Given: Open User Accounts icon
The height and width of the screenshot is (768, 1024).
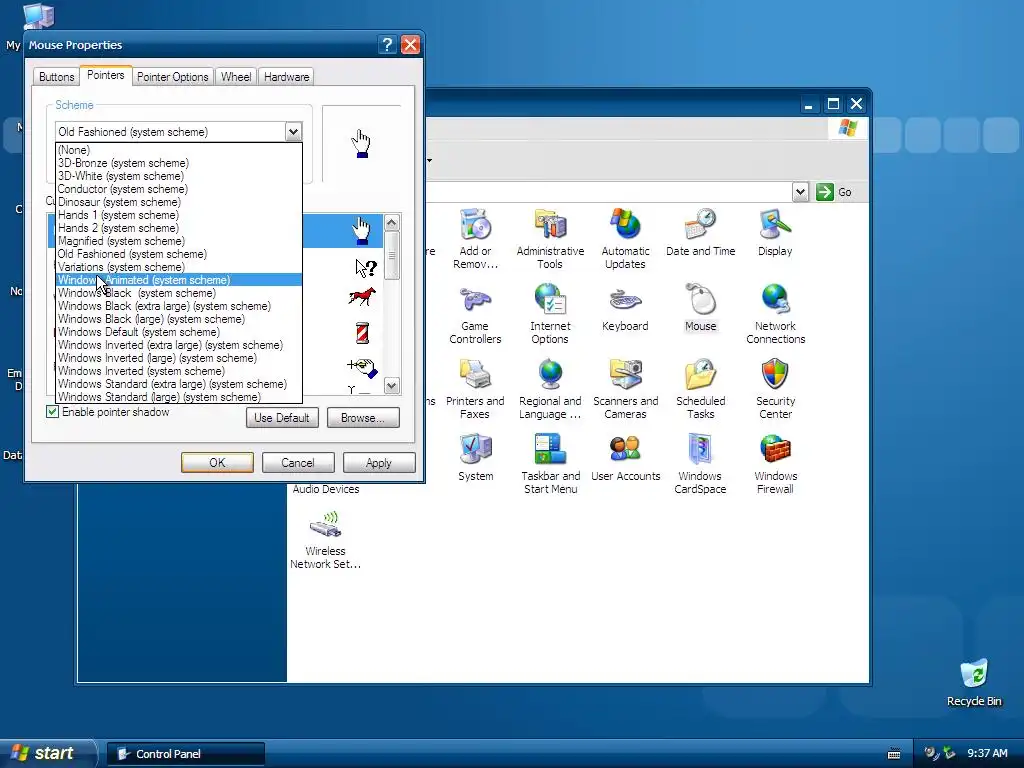Looking at the screenshot, I should click(625, 457).
